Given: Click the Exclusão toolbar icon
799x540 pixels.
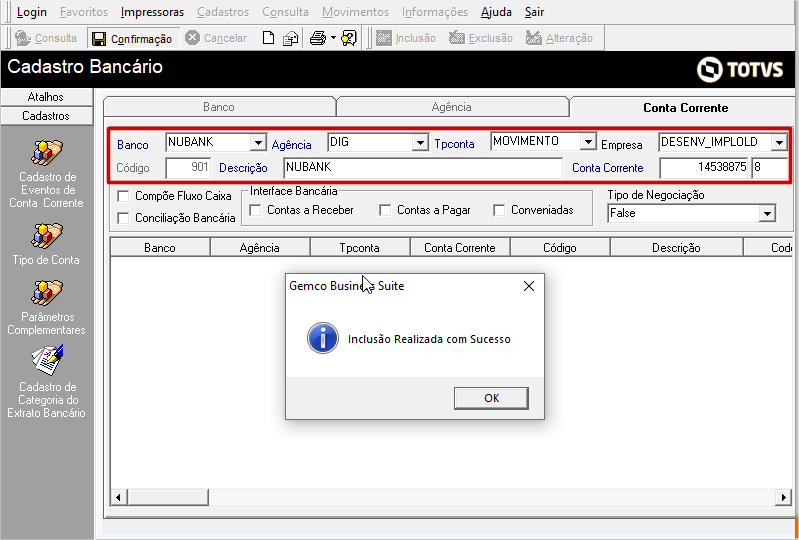Looking at the screenshot, I should [457, 38].
